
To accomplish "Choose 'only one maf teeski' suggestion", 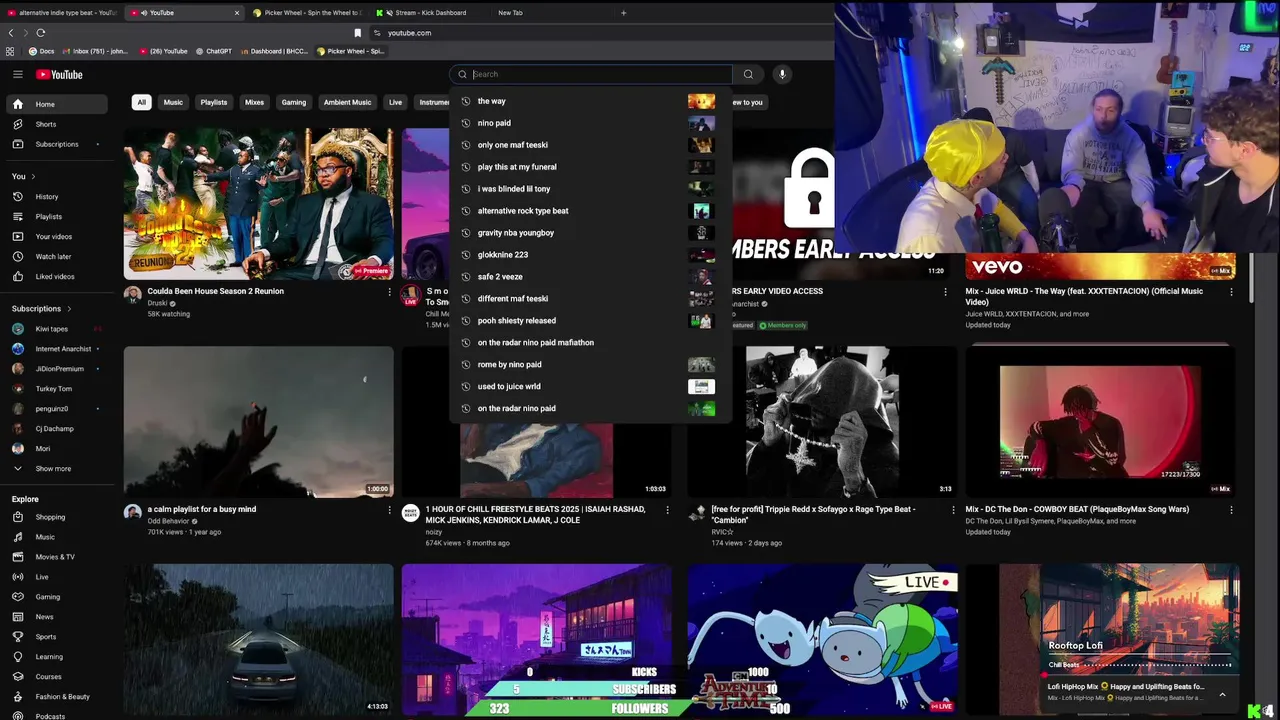I will (x=590, y=145).
